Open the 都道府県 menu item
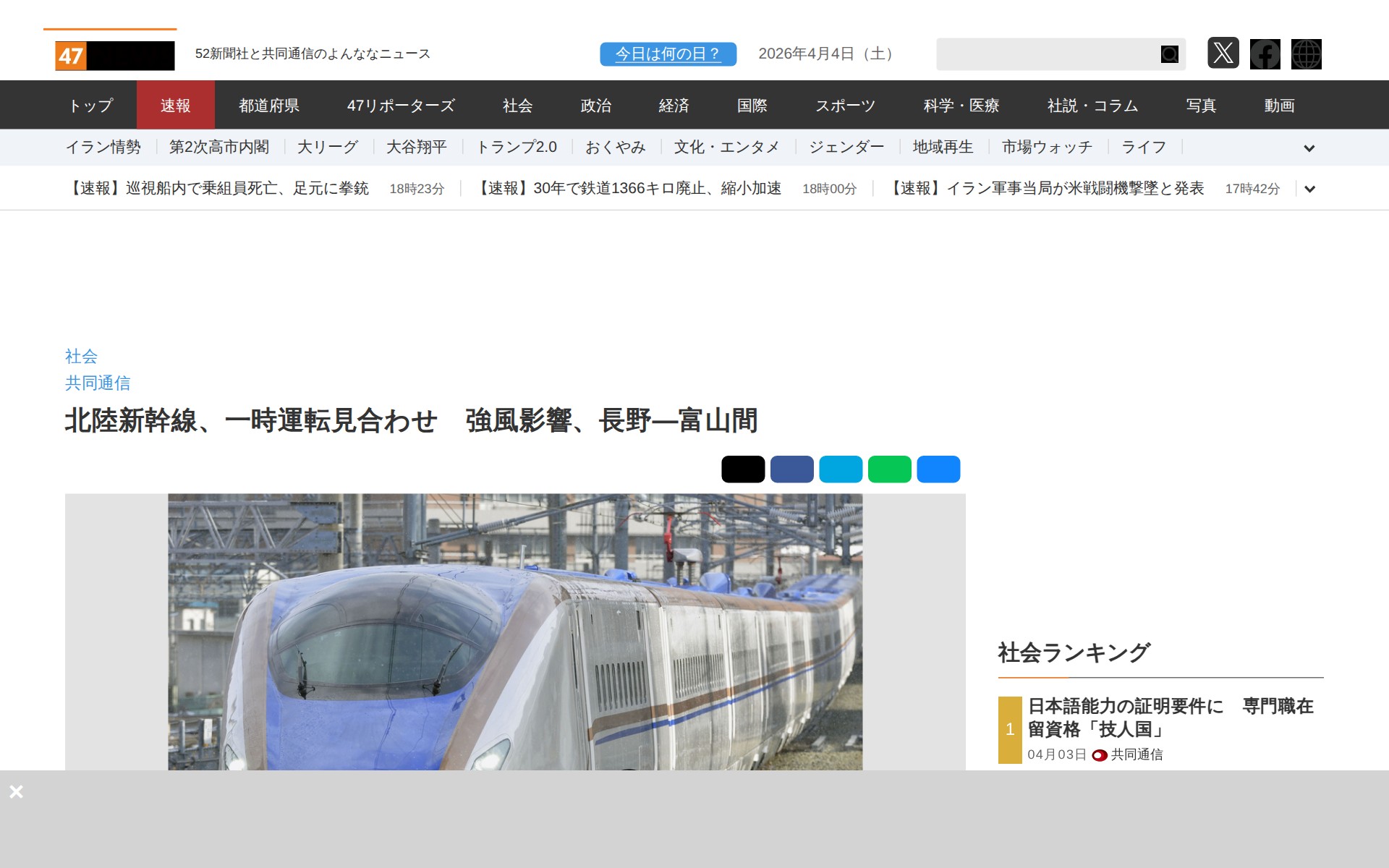 pyautogui.click(x=269, y=106)
